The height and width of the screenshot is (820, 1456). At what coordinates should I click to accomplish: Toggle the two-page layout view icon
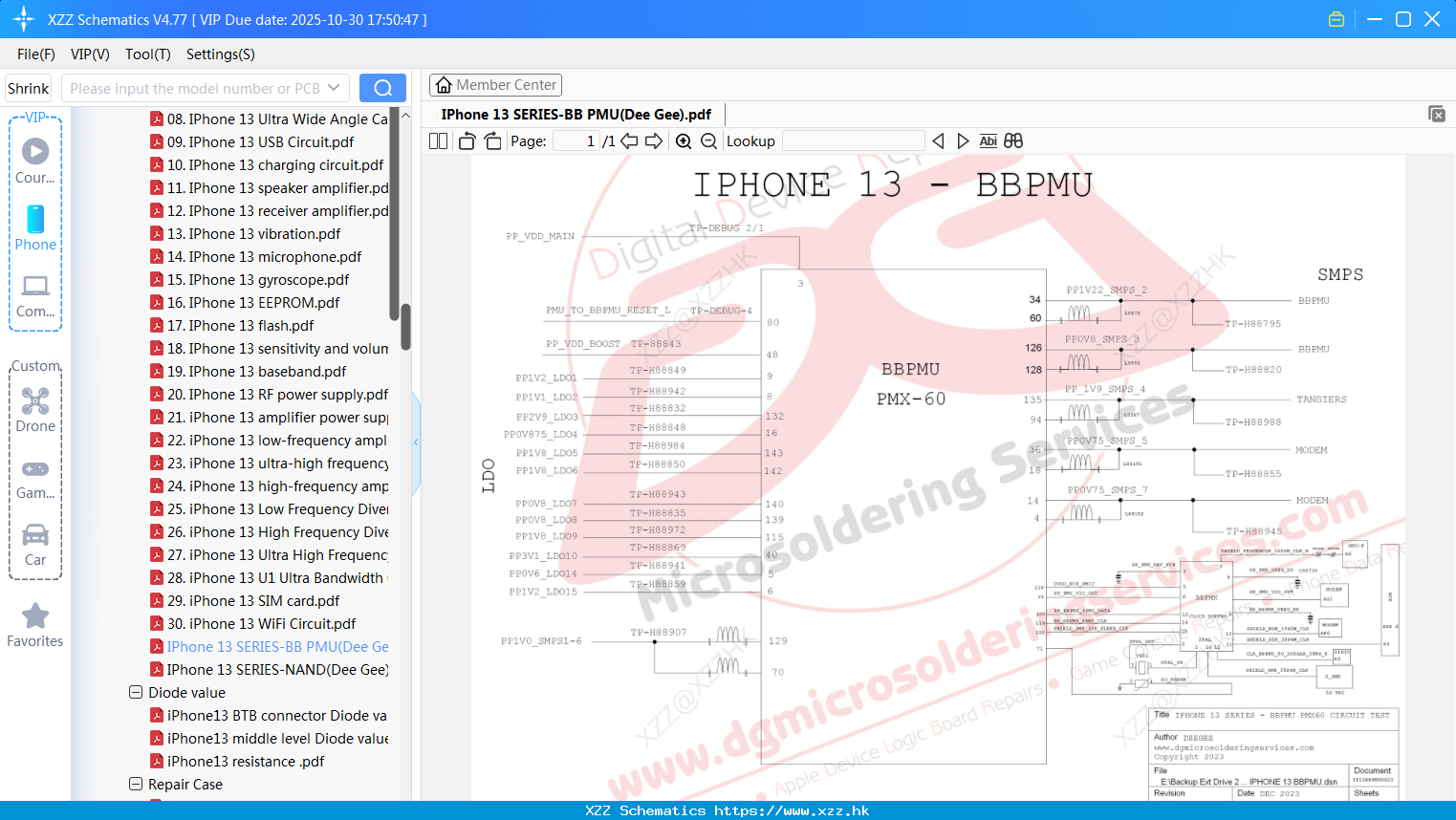click(438, 140)
